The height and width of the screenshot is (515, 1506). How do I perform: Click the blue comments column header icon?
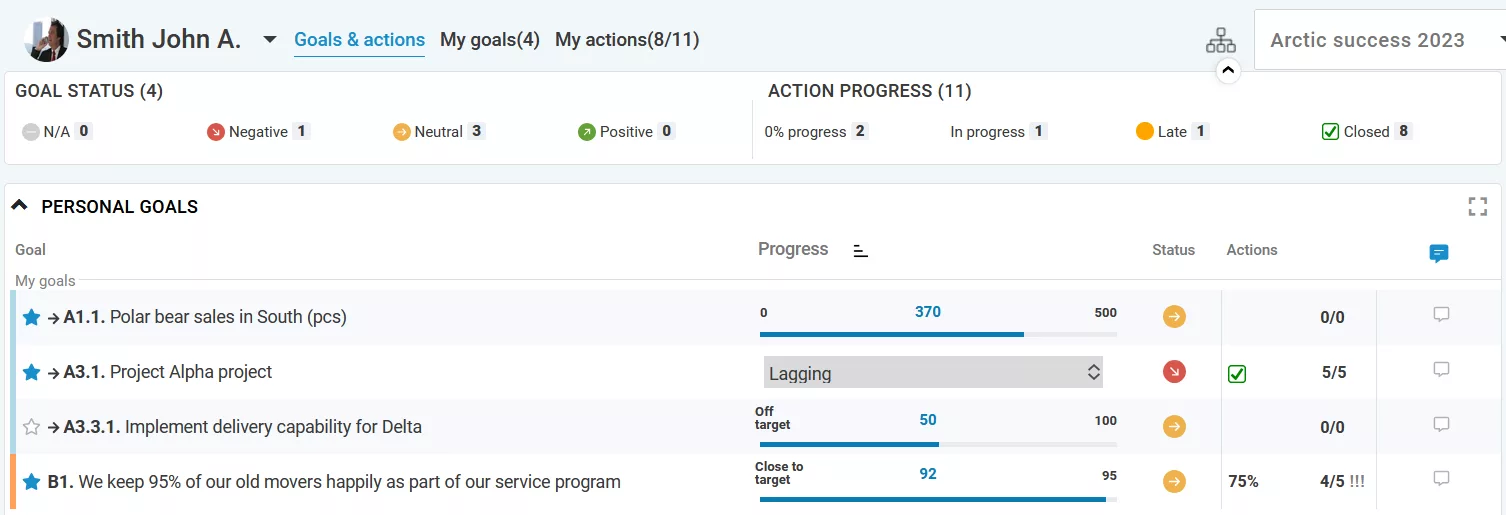(1439, 253)
